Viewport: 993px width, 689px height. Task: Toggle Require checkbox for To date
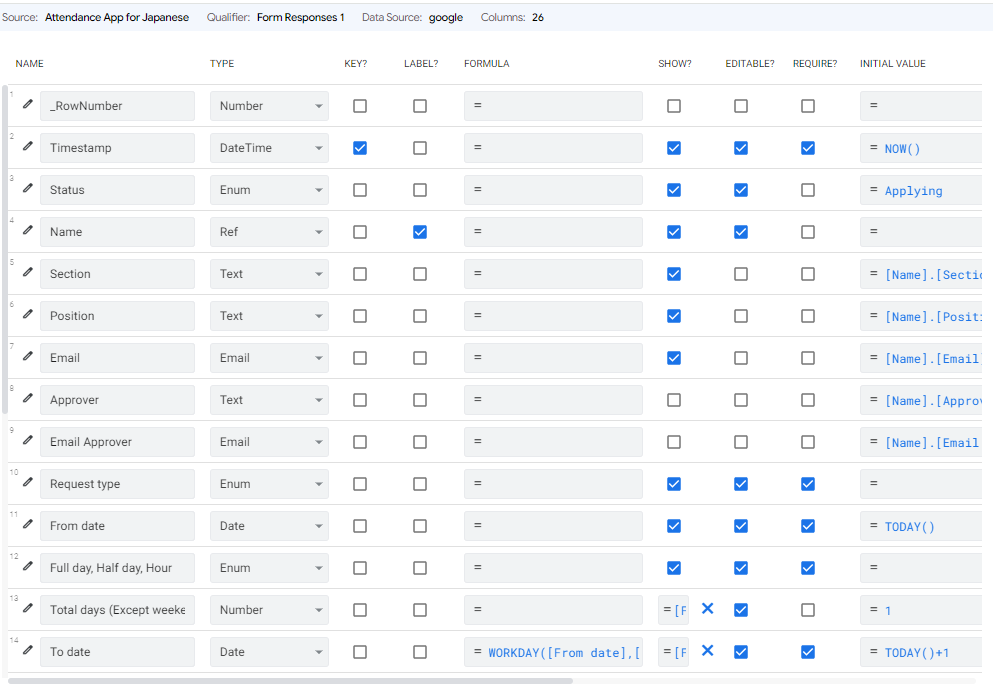pos(808,652)
